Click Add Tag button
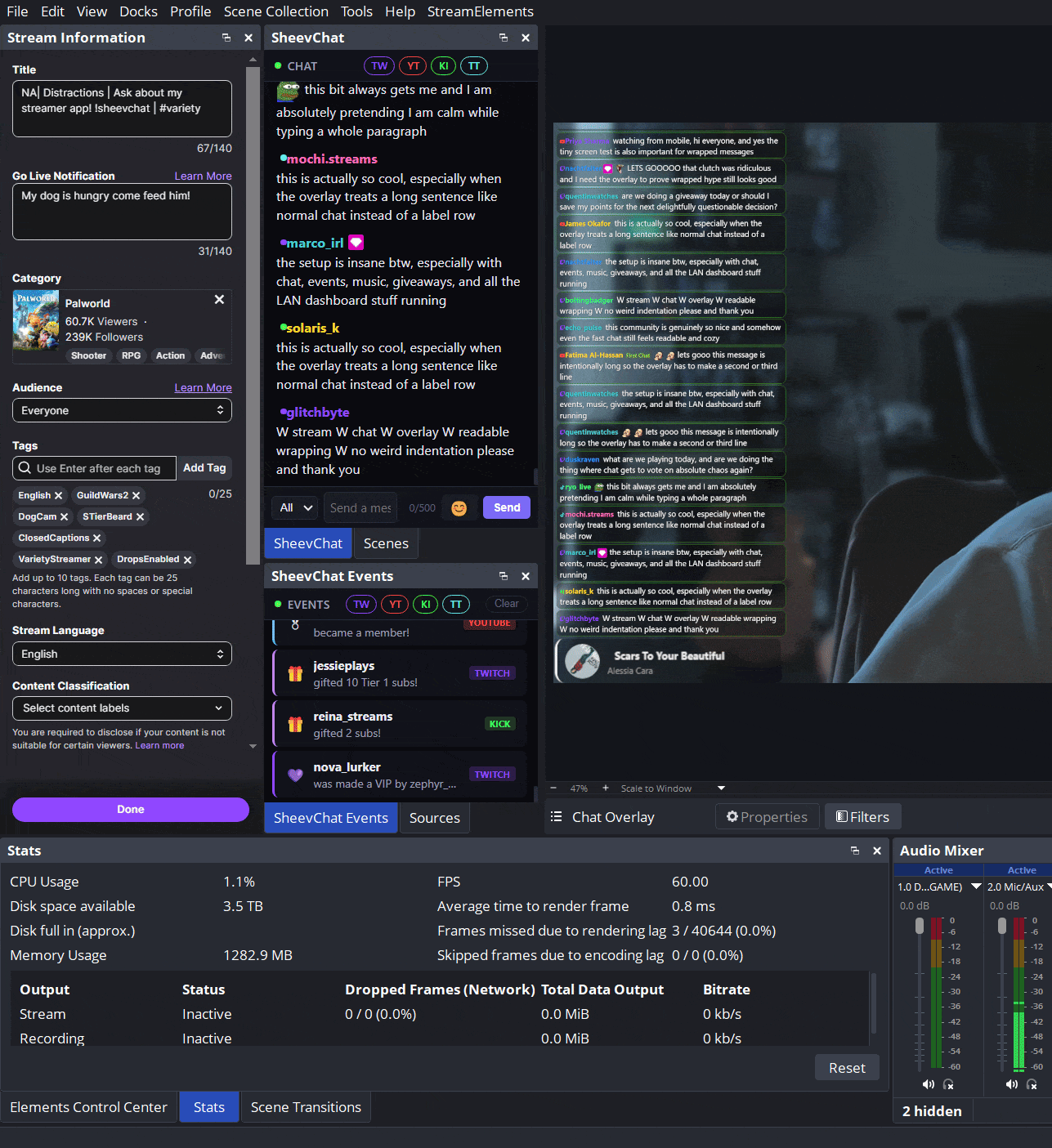The image size is (1052, 1148). [204, 468]
